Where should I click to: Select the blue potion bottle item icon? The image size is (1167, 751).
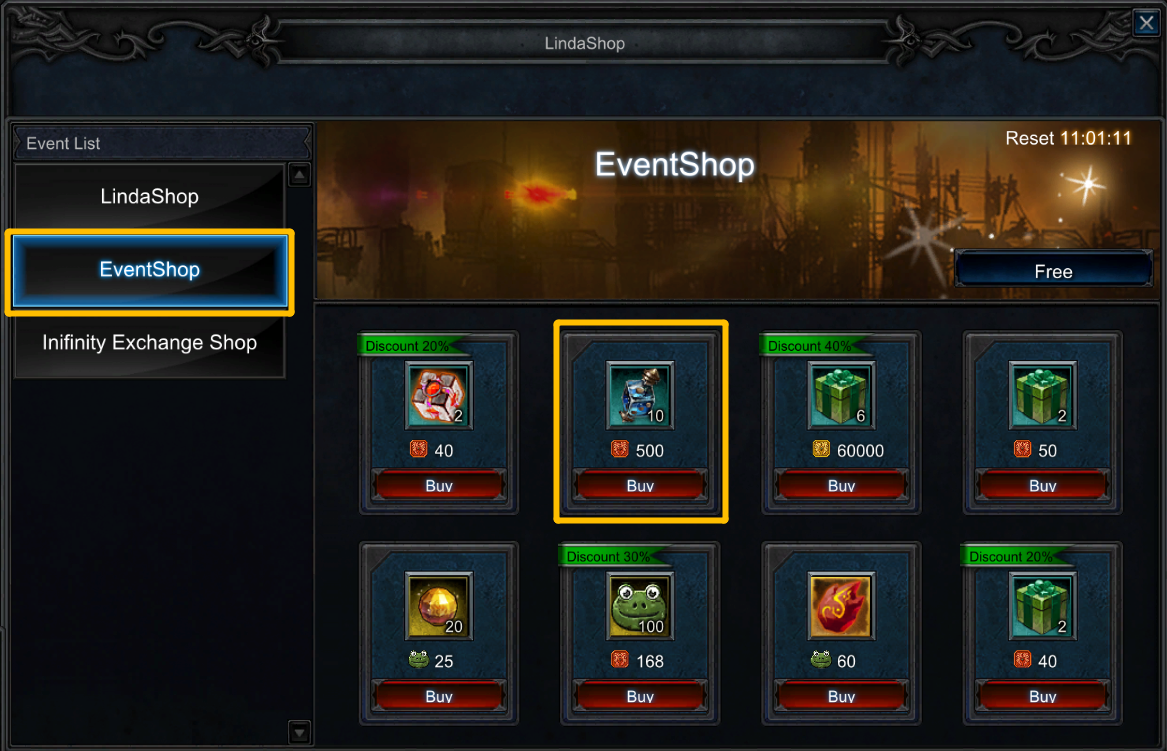tap(640, 395)
